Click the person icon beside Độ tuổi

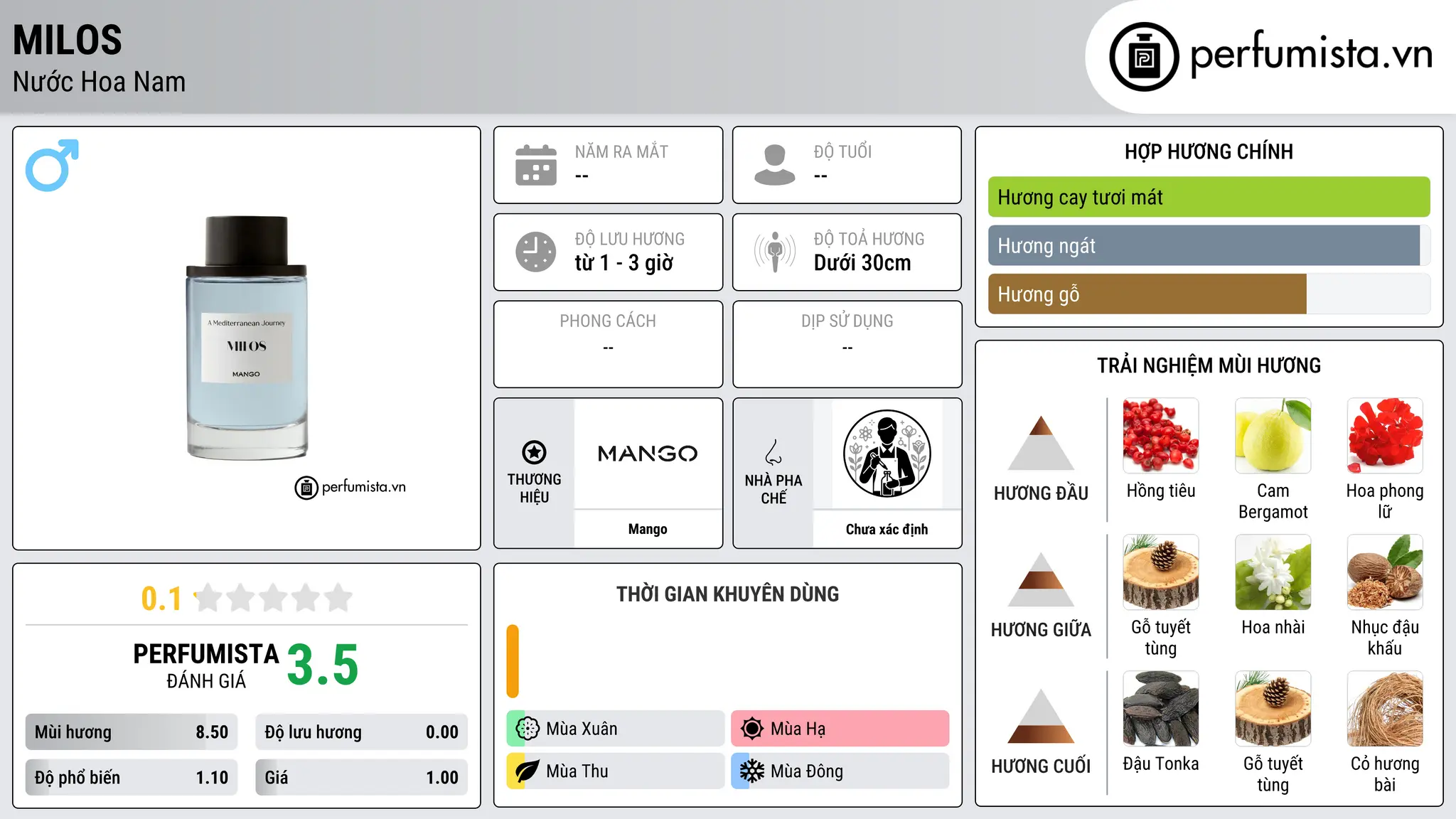(775, 165)
